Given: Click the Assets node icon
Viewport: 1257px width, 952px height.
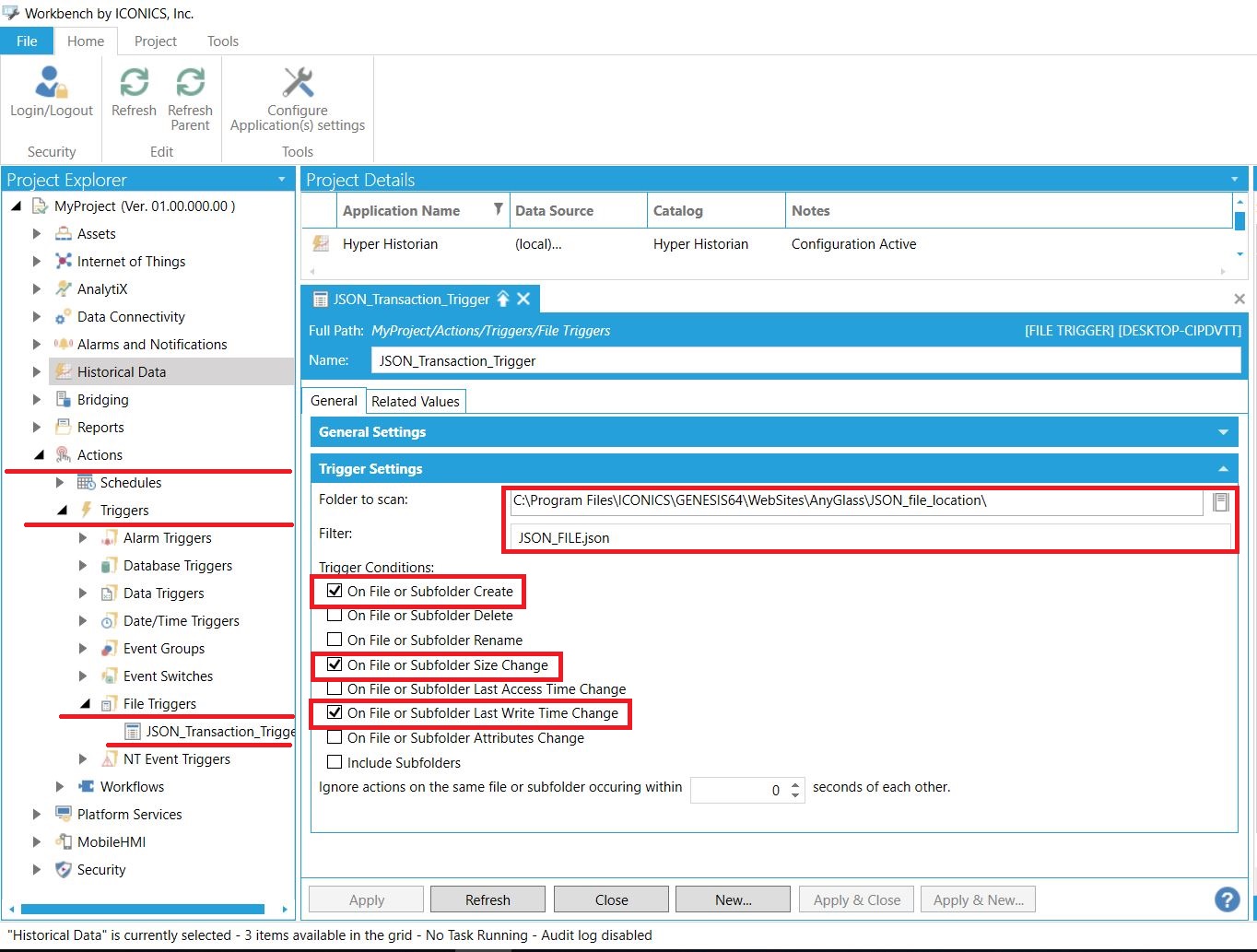Looking at the screenshot, I should [63, 234].
